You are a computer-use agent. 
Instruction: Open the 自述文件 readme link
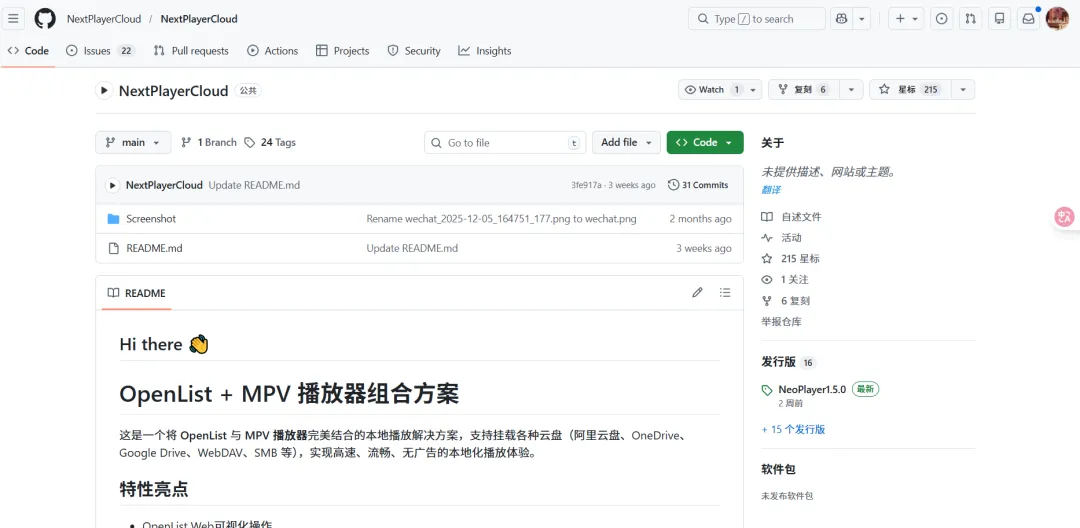[791, 217]
